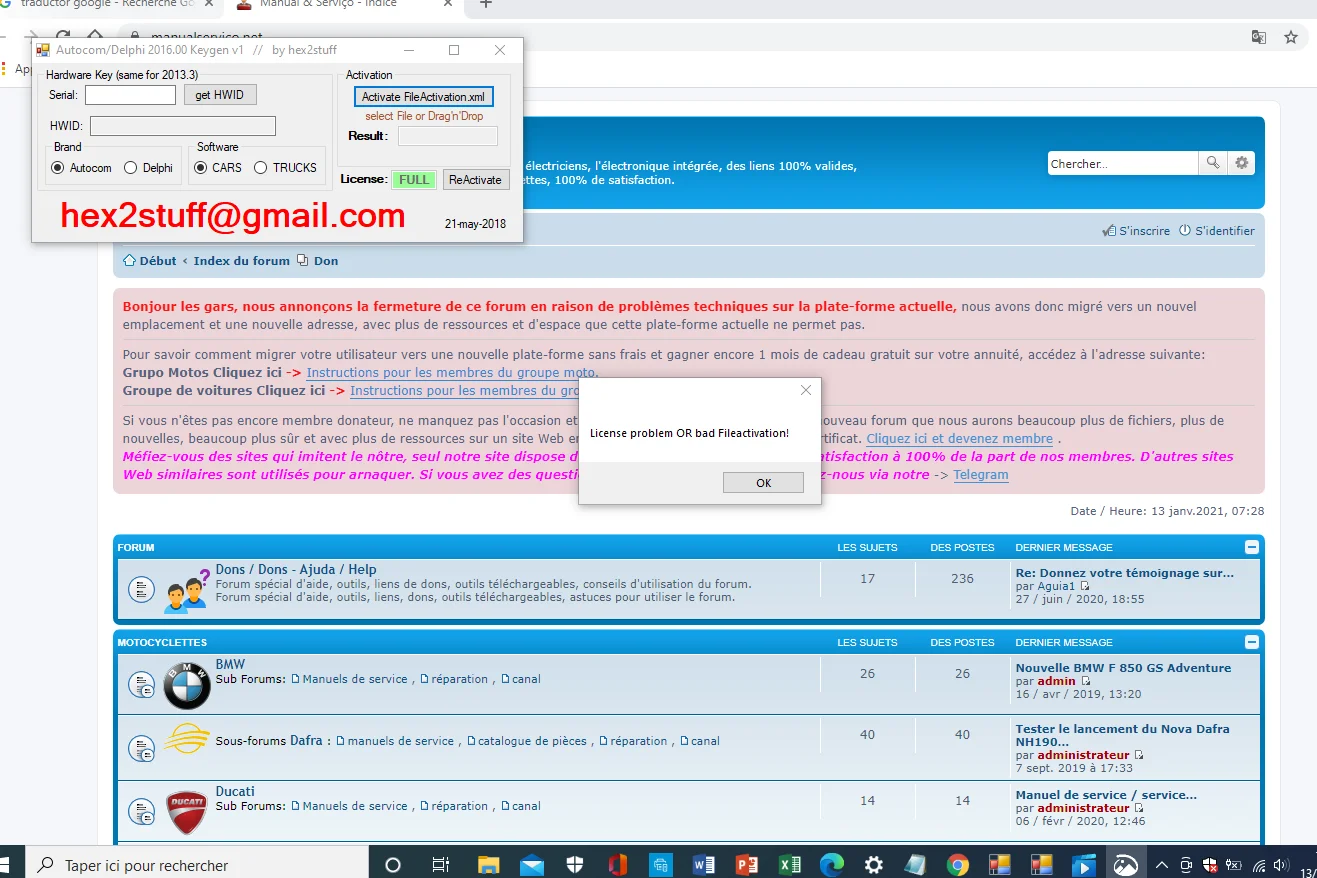Click the Activate FileActivation.xml button

coord(424,97)
